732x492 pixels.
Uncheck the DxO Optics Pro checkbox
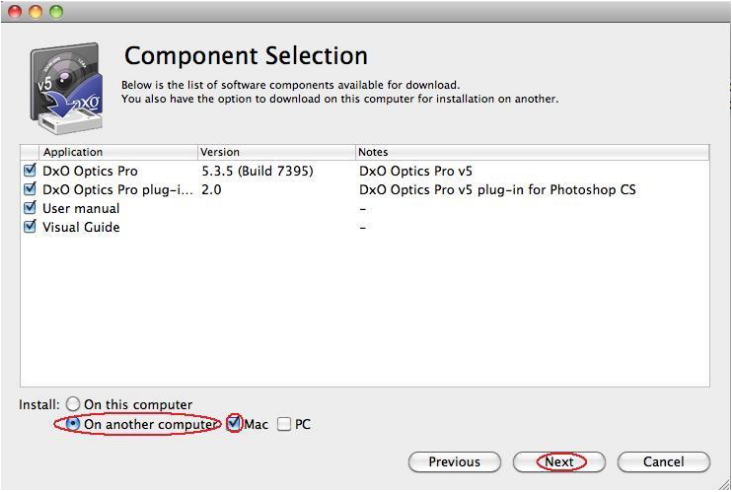(29, 171)
